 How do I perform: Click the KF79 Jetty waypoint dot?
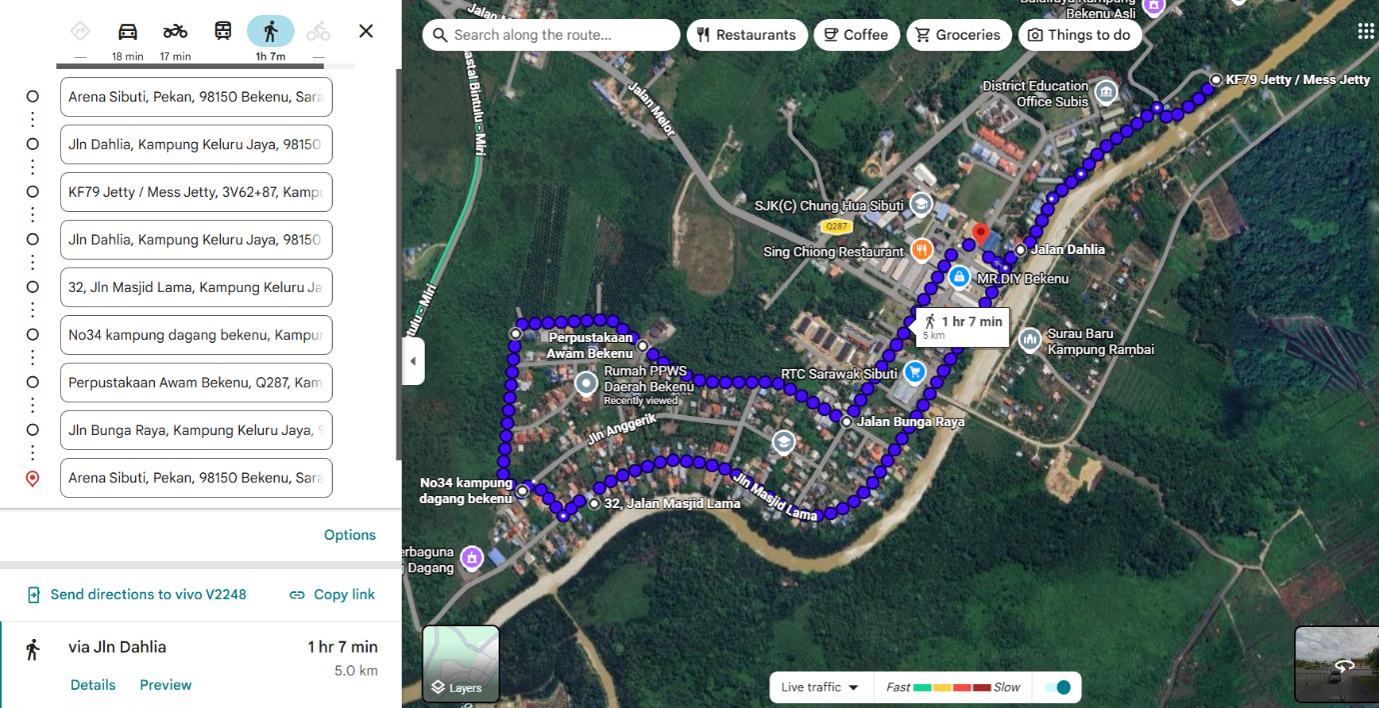tap(1215, 79)
